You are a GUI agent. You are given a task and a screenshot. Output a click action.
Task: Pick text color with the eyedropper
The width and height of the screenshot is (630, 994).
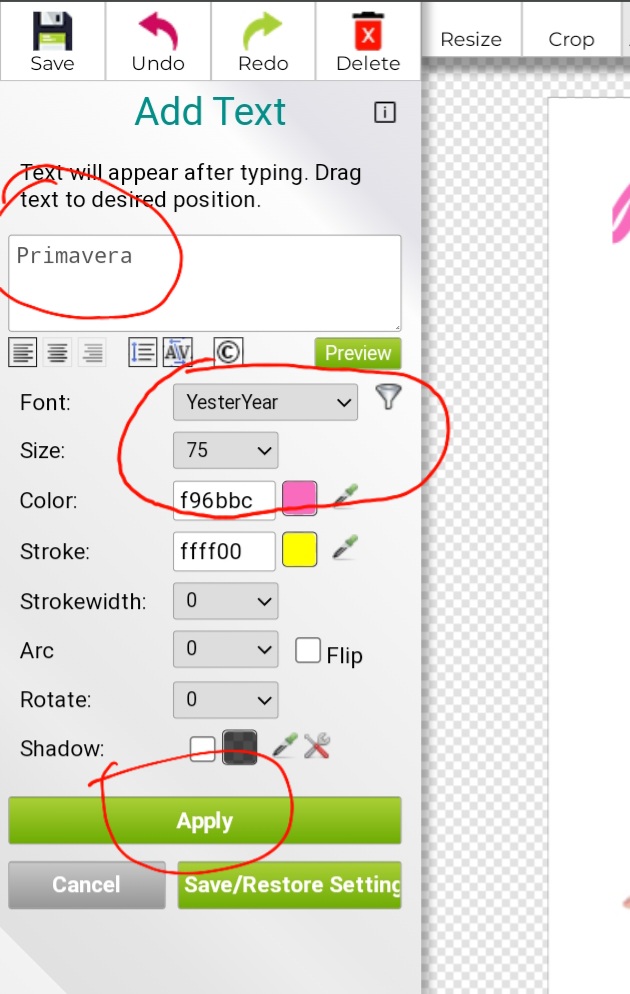click(346, 496)
